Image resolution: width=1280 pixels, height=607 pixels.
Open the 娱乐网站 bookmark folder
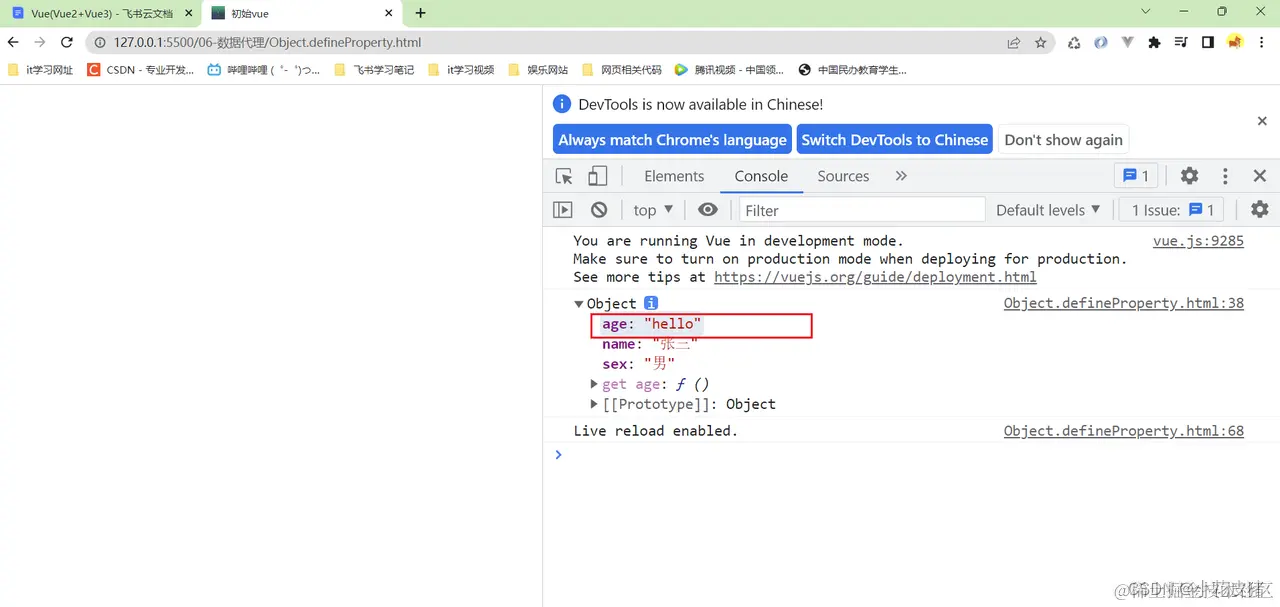(x=538, y=70)
